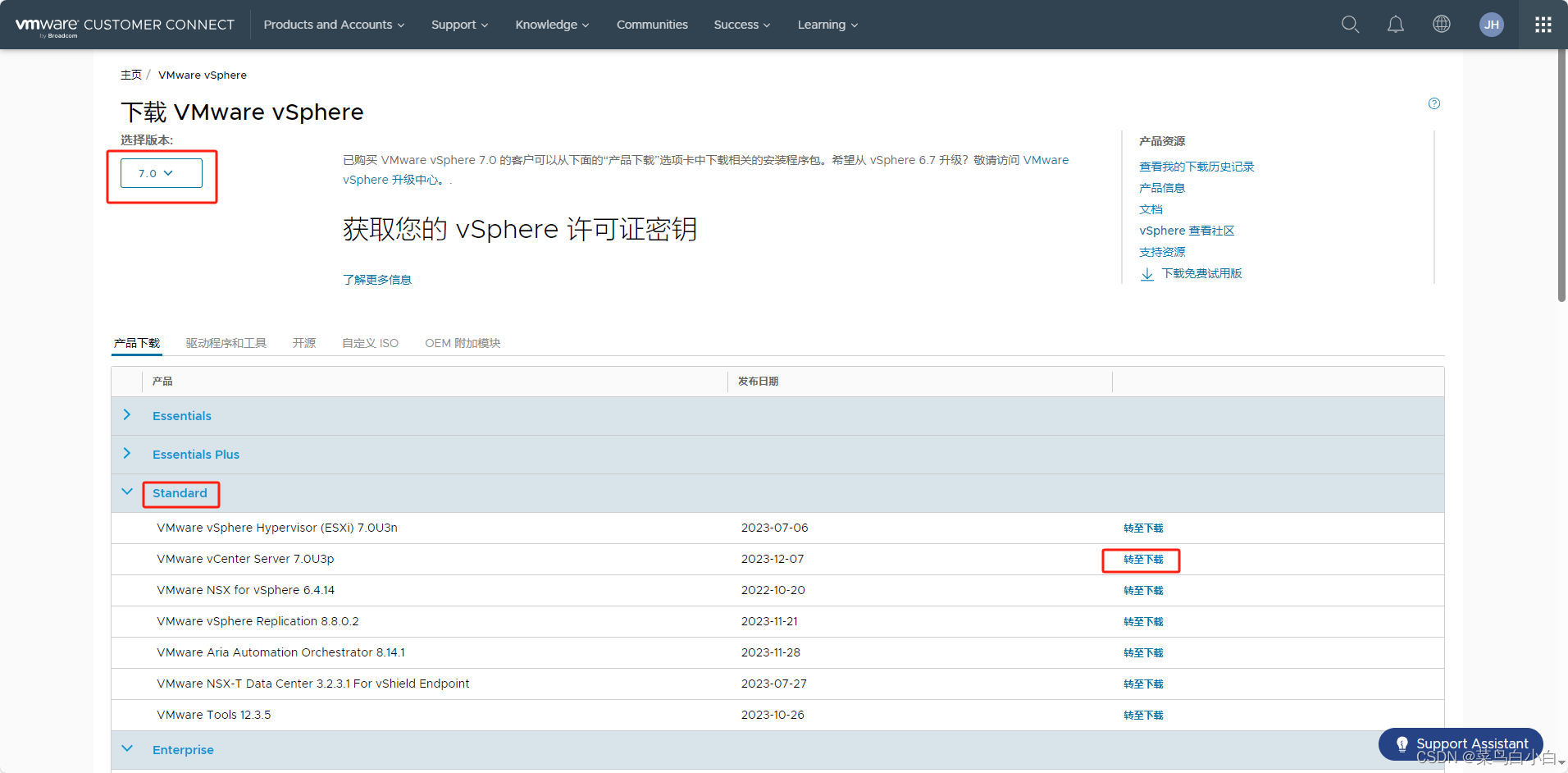Open vSphere 查看社区 link
Image resolution: width=1568 pixels, height=773 pixels.
[1187, 231]
